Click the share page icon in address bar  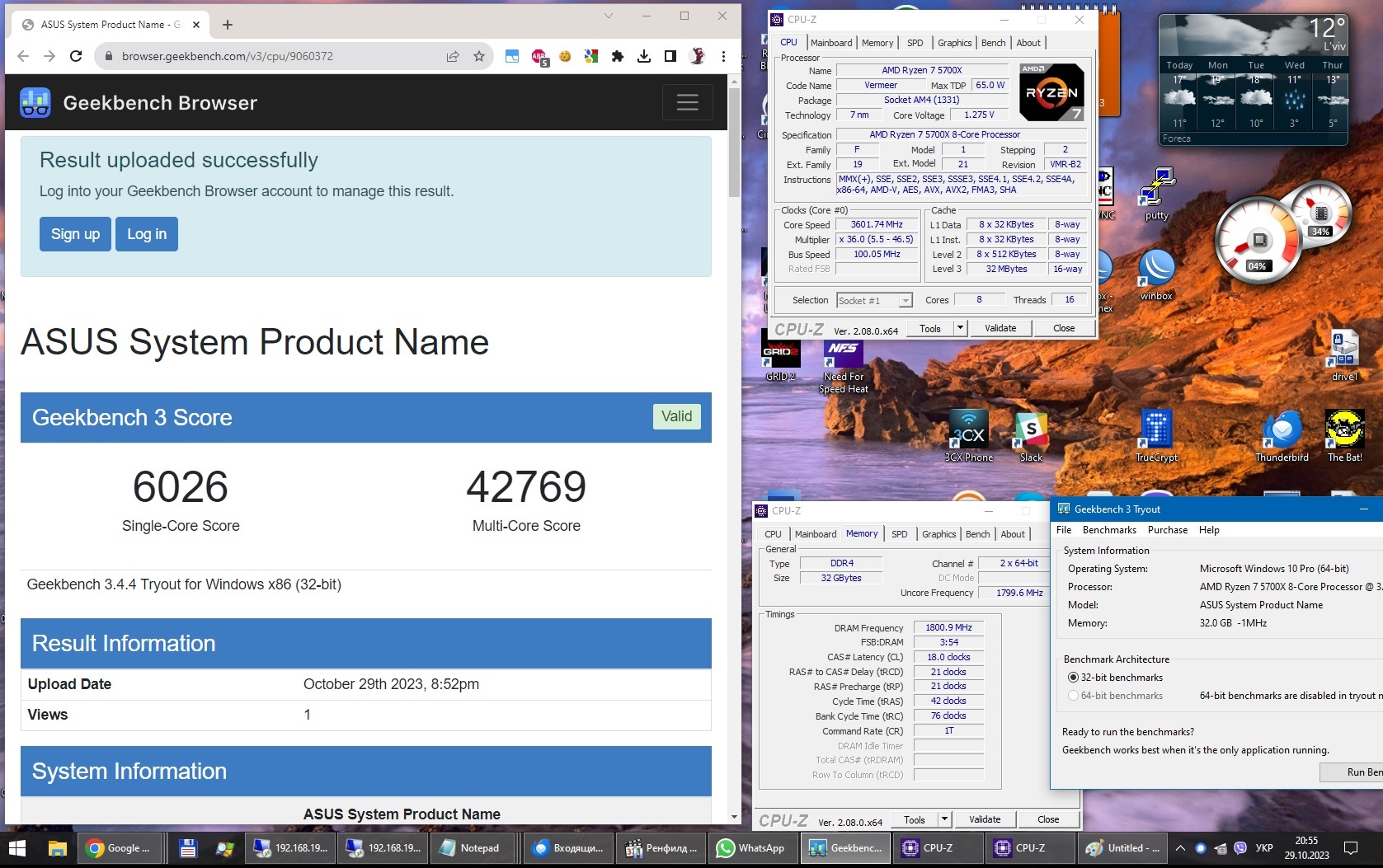pos(453,56)
